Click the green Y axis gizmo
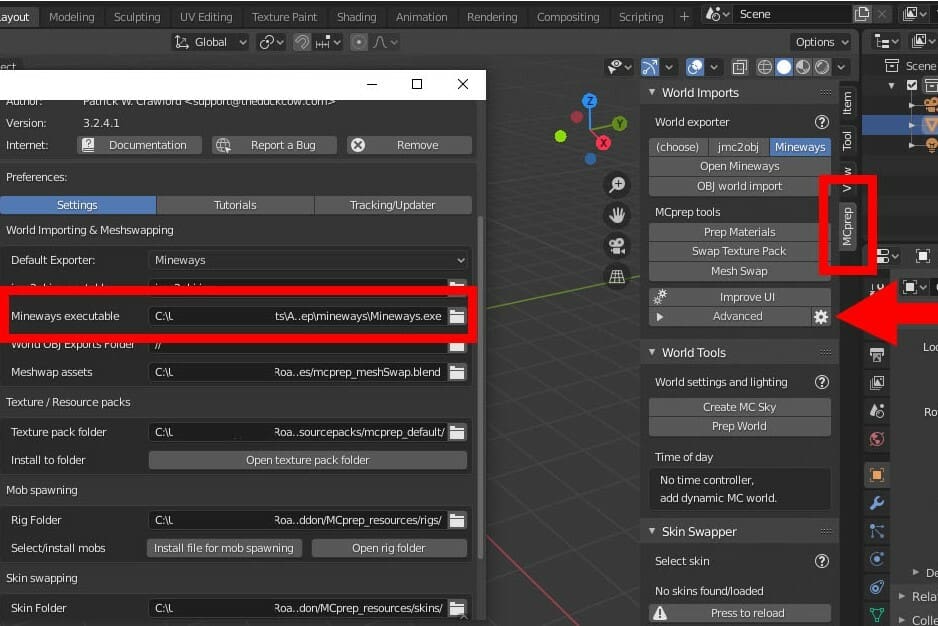The width and height of the screenshot is (938, 626). (x=619, y=124)
